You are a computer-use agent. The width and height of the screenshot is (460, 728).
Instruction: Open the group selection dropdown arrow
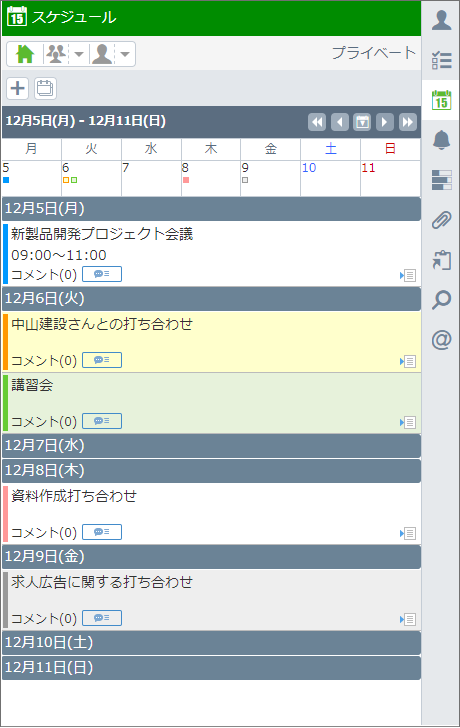pos(79,54)
